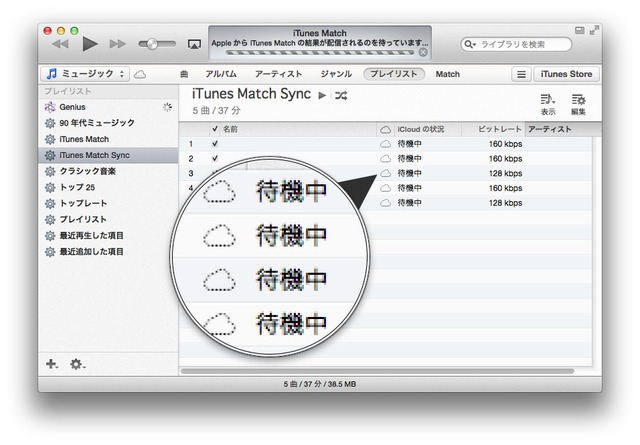Select the プレイリスト tab

click(394, 74)
